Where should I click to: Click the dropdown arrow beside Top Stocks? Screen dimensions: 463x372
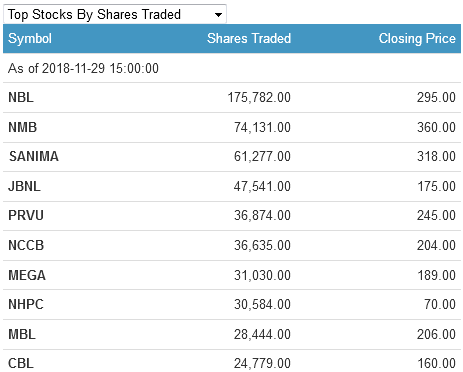[x=218, y=15]
